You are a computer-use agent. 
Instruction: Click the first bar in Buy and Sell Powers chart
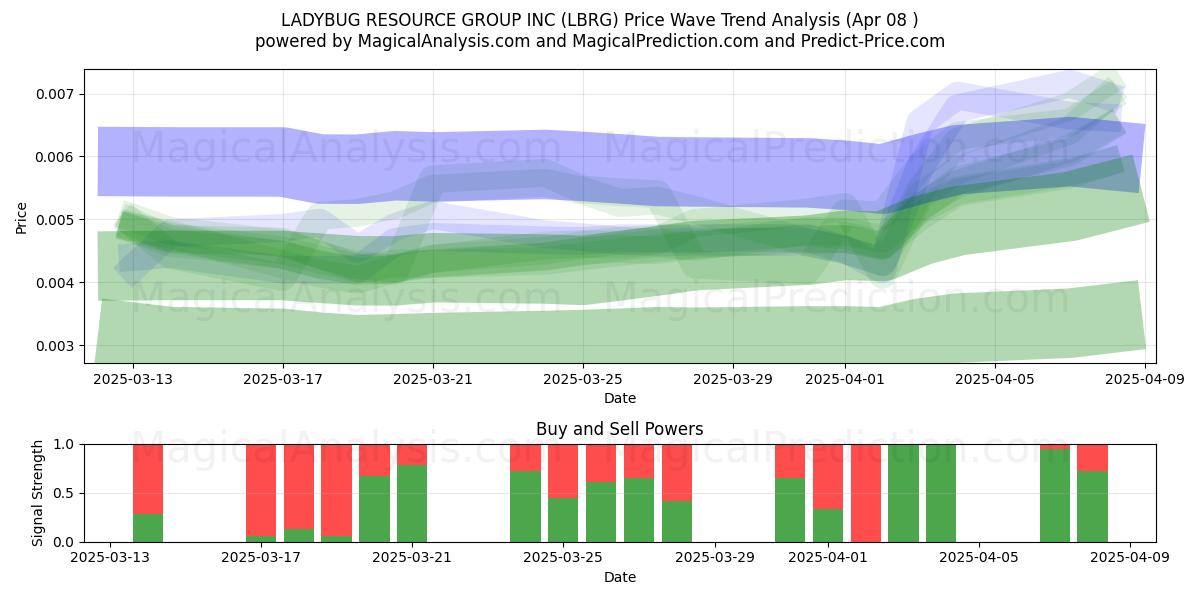(x=148, y=493)
